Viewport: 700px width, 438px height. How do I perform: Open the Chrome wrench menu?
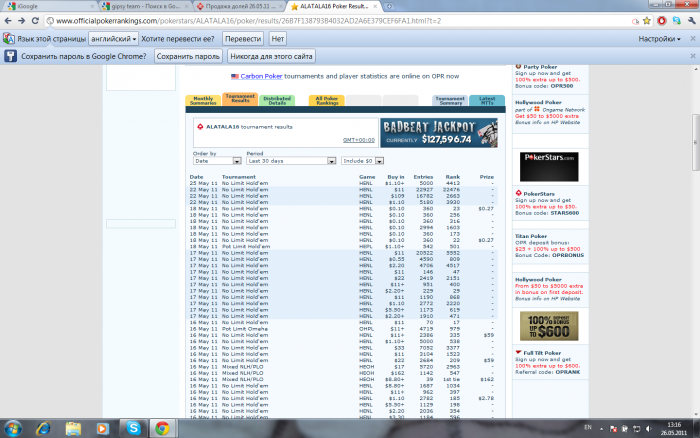pos(692,21)
